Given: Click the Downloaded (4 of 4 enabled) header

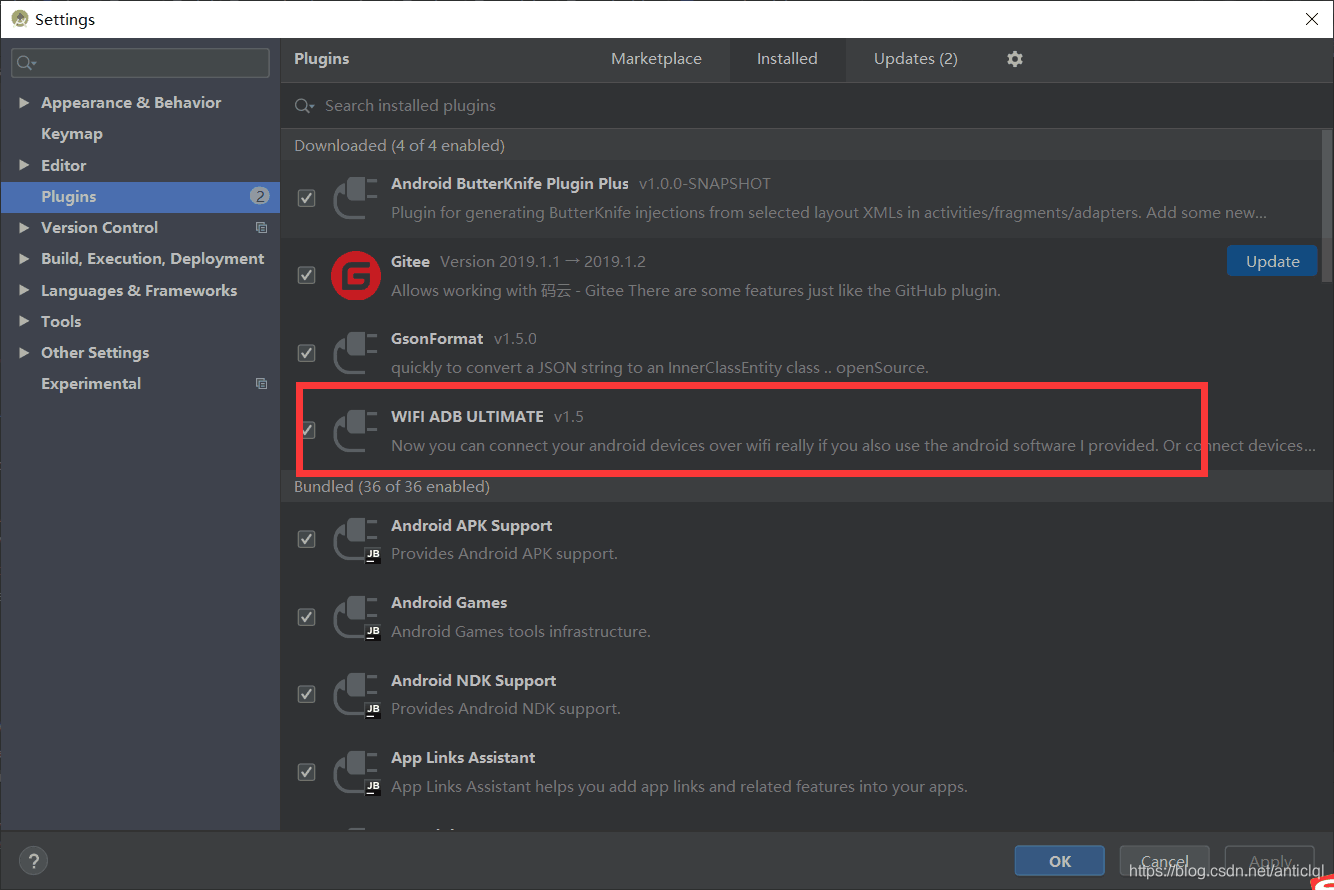Looking at the screenshot, I should (x=399, y=146).
